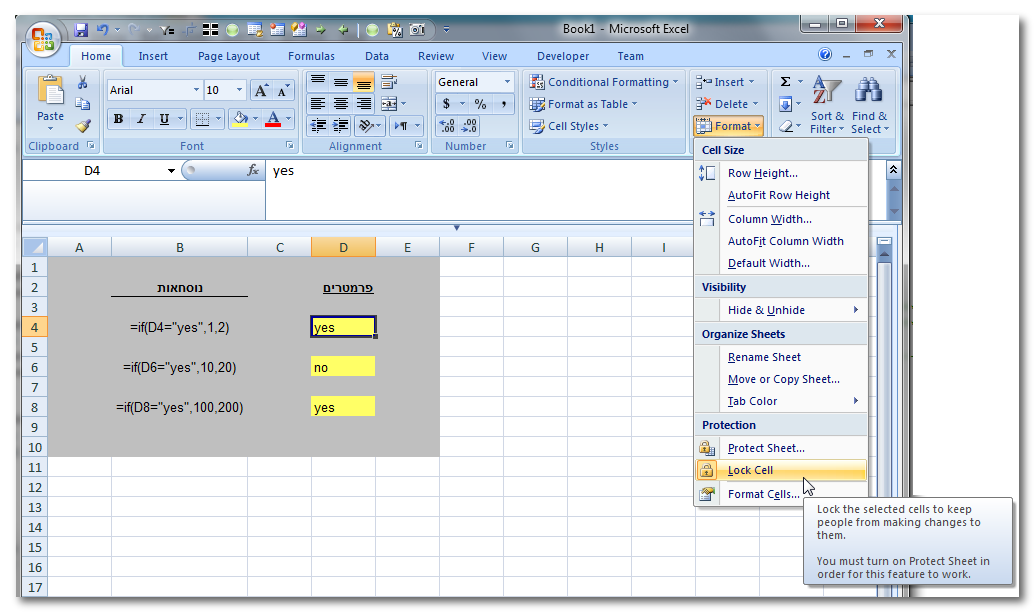Toggle Italic formatting
The height and width of the screenshot is (612, 1034).
pos(141,119)
